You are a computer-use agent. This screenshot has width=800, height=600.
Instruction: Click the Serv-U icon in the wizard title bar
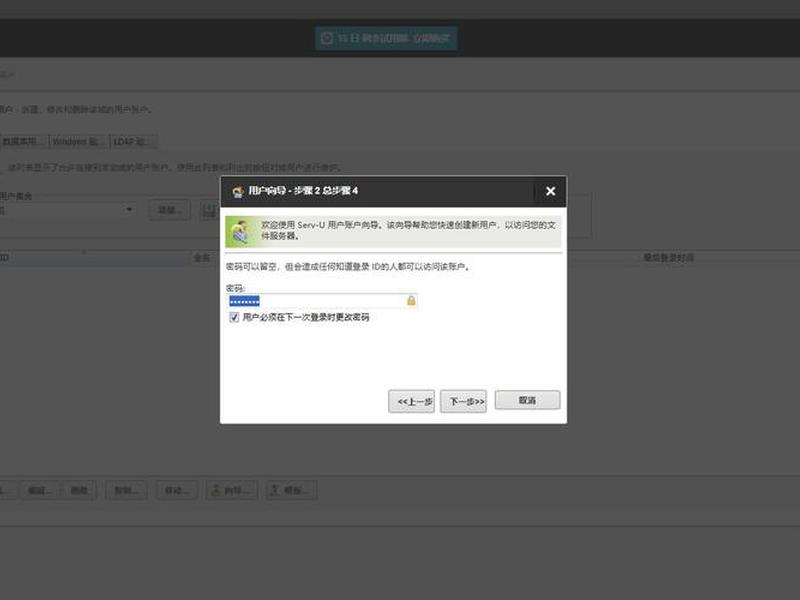pos(238,191)
